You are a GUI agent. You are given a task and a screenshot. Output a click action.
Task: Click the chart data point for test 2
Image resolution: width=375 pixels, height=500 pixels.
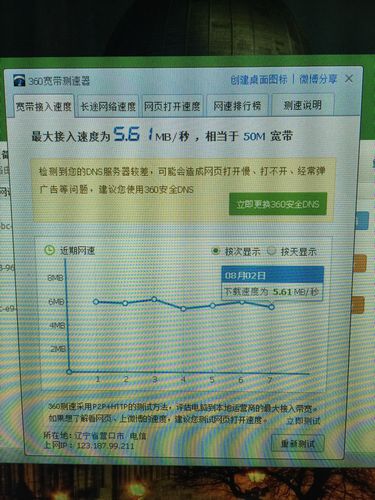[x=125, y=303]
